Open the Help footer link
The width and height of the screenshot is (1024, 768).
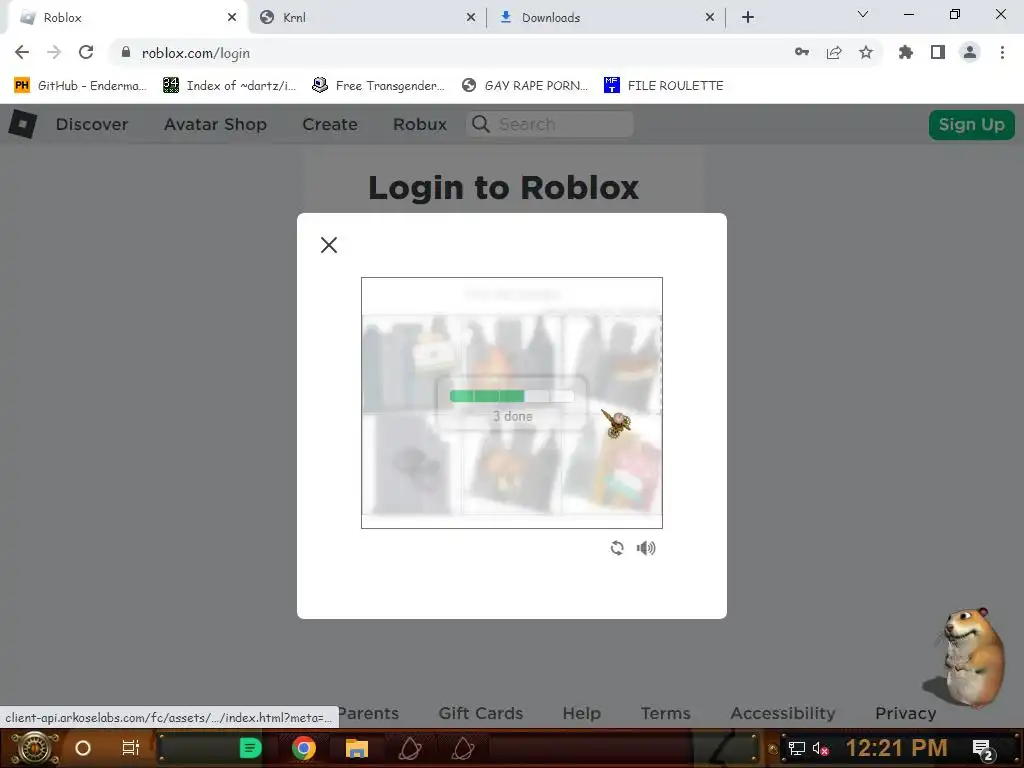pyautogui.click(x=581, y=713)
